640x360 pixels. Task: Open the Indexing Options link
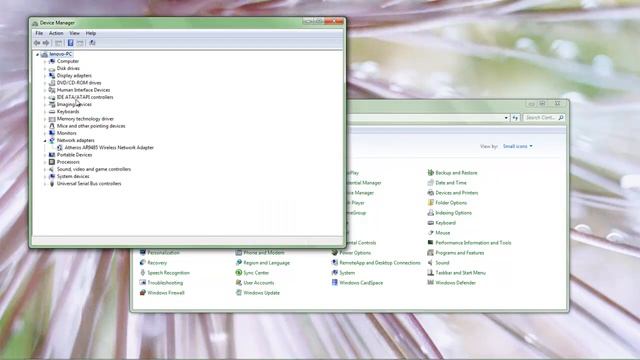[x=453, y=213]
